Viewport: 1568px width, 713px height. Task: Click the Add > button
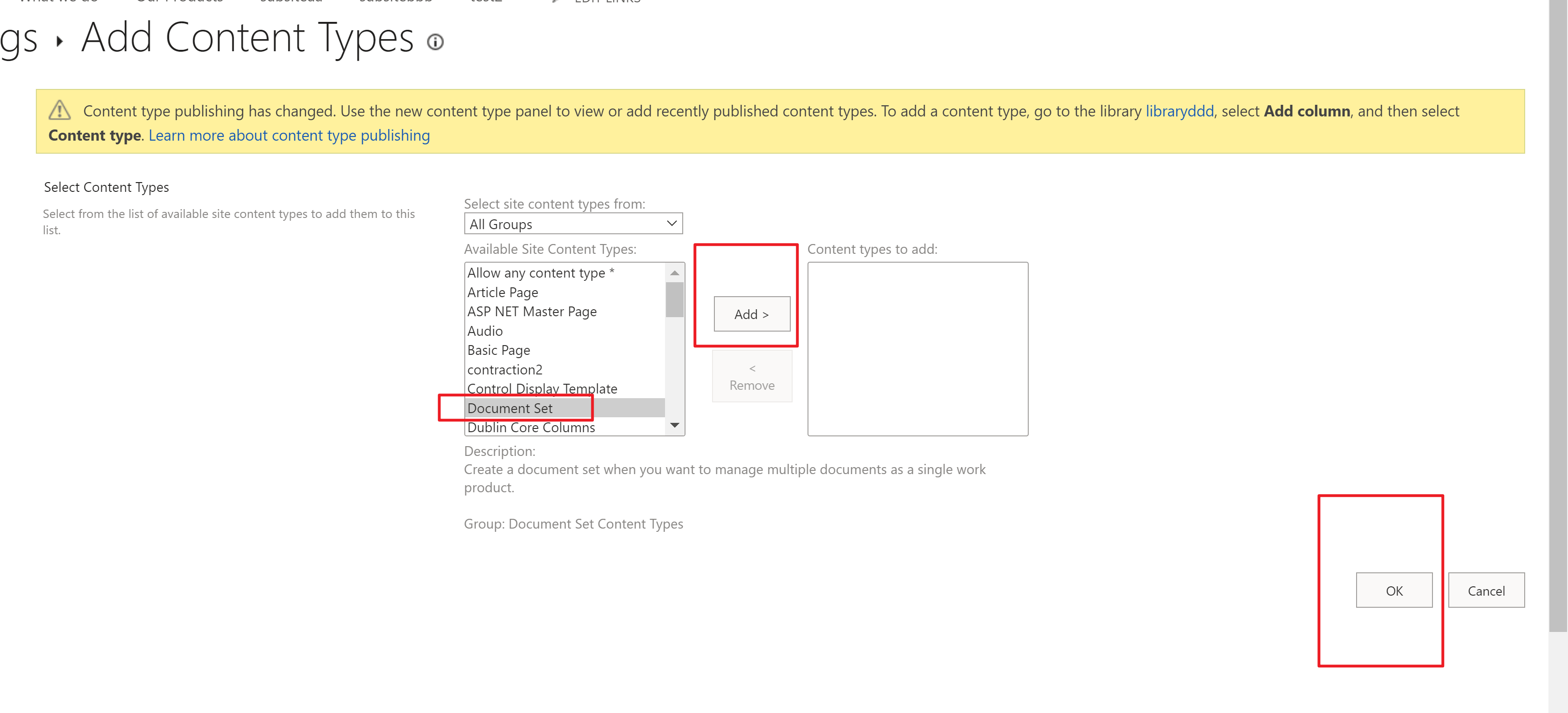click(x=752, y=314)
